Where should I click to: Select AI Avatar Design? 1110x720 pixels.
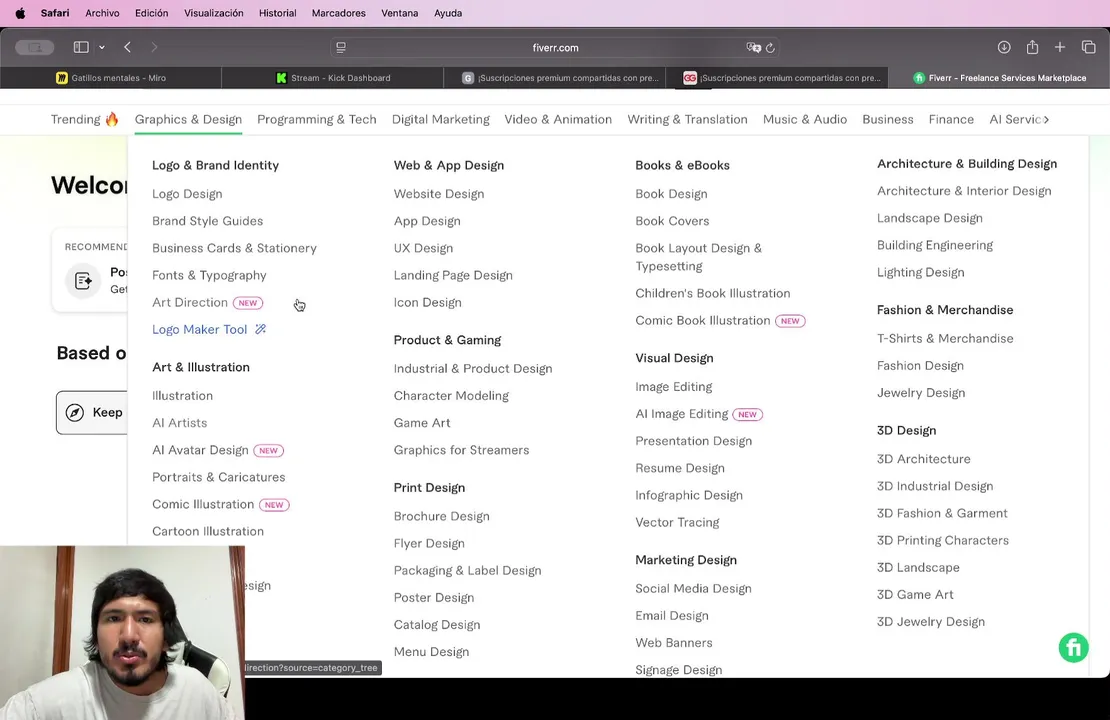click(x=200, y=450)
